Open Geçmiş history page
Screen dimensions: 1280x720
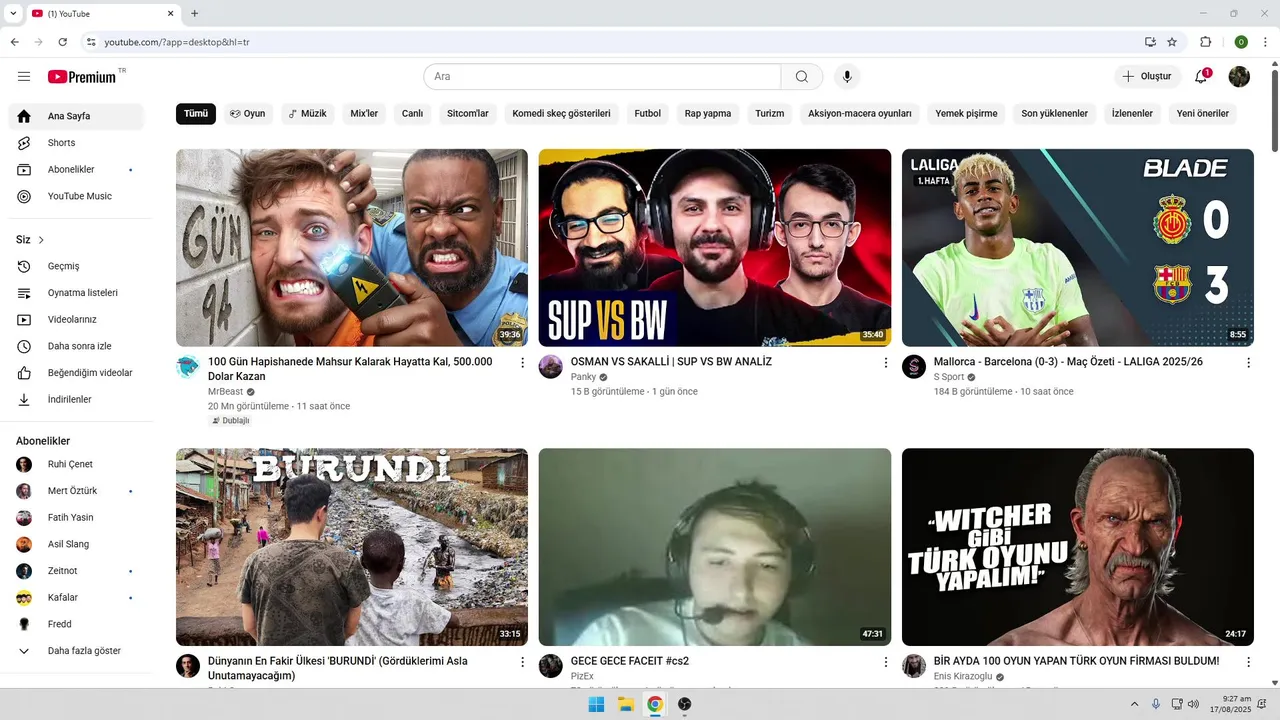(76, 266)
